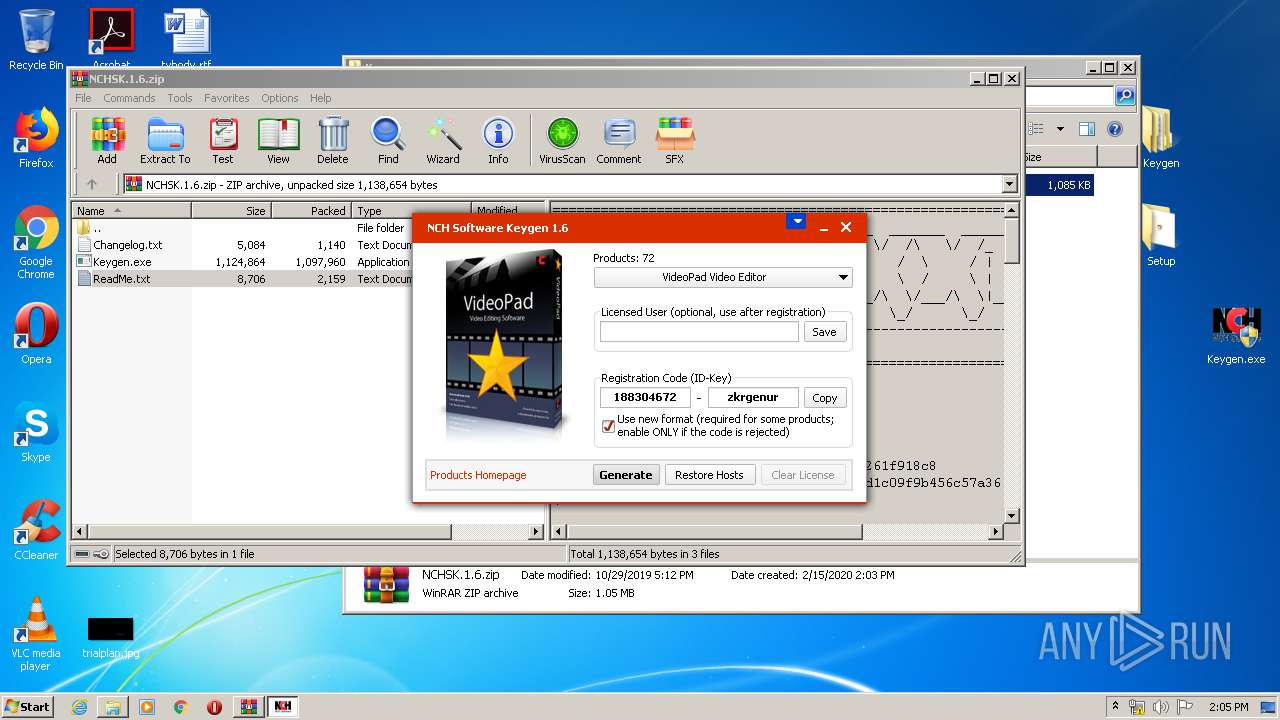The height and width of the screenshot is (720, 1280).
Task: Open the Commands menu
Action: coord(129,98)
